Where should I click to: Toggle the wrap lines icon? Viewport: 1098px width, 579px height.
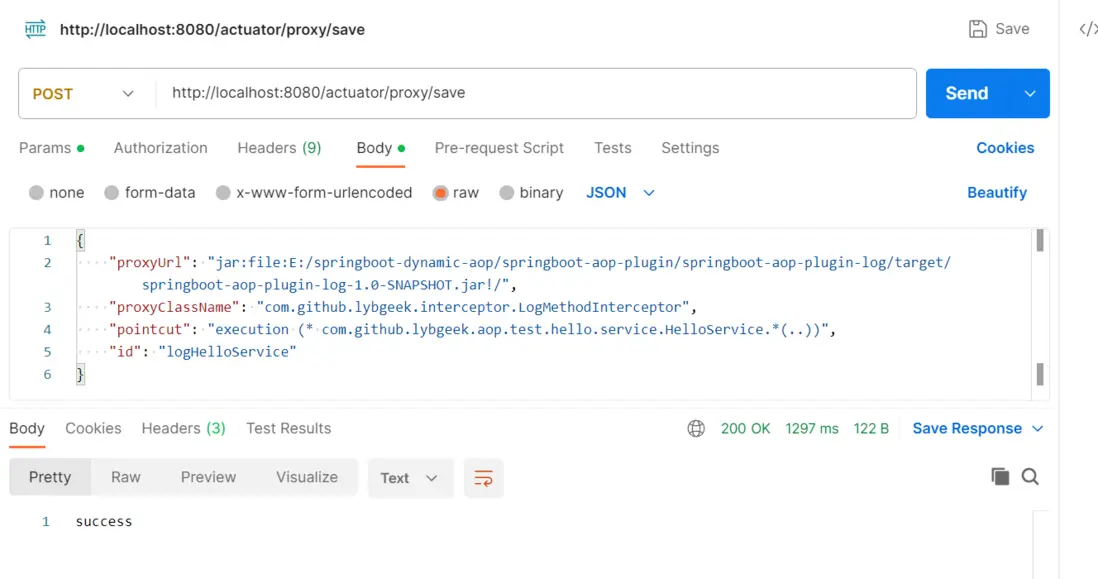click(x=484, y=478)
